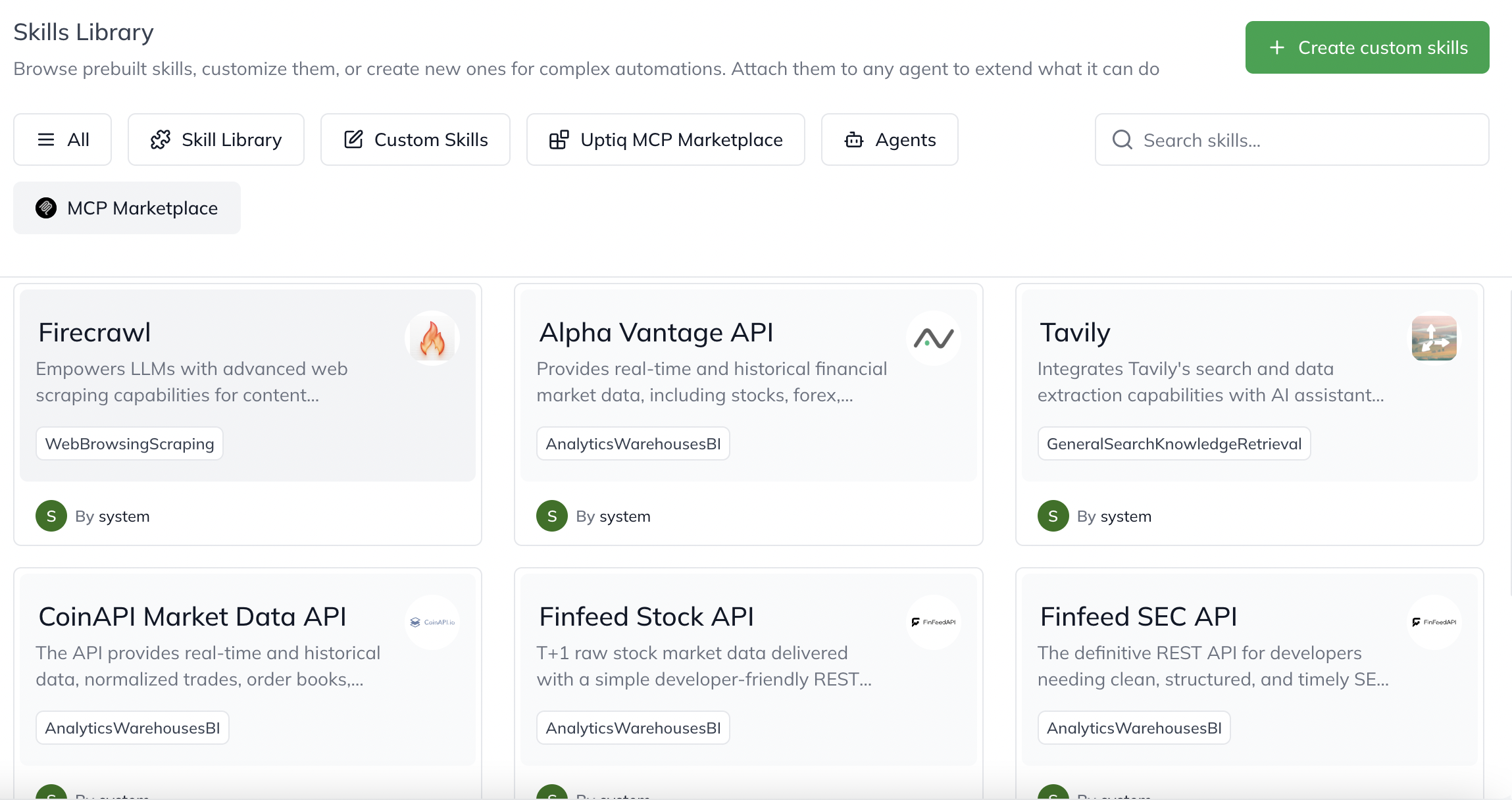
Task: Click the magnifier icon in the search box
Action: click(x=1122, y=140)
